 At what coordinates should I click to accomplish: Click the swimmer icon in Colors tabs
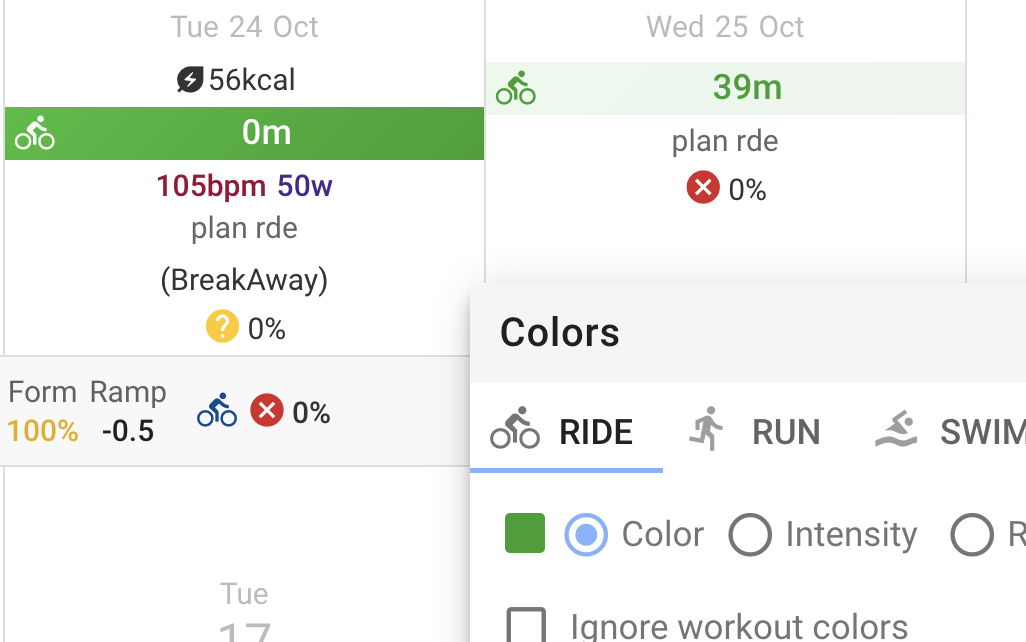[896, 429]
